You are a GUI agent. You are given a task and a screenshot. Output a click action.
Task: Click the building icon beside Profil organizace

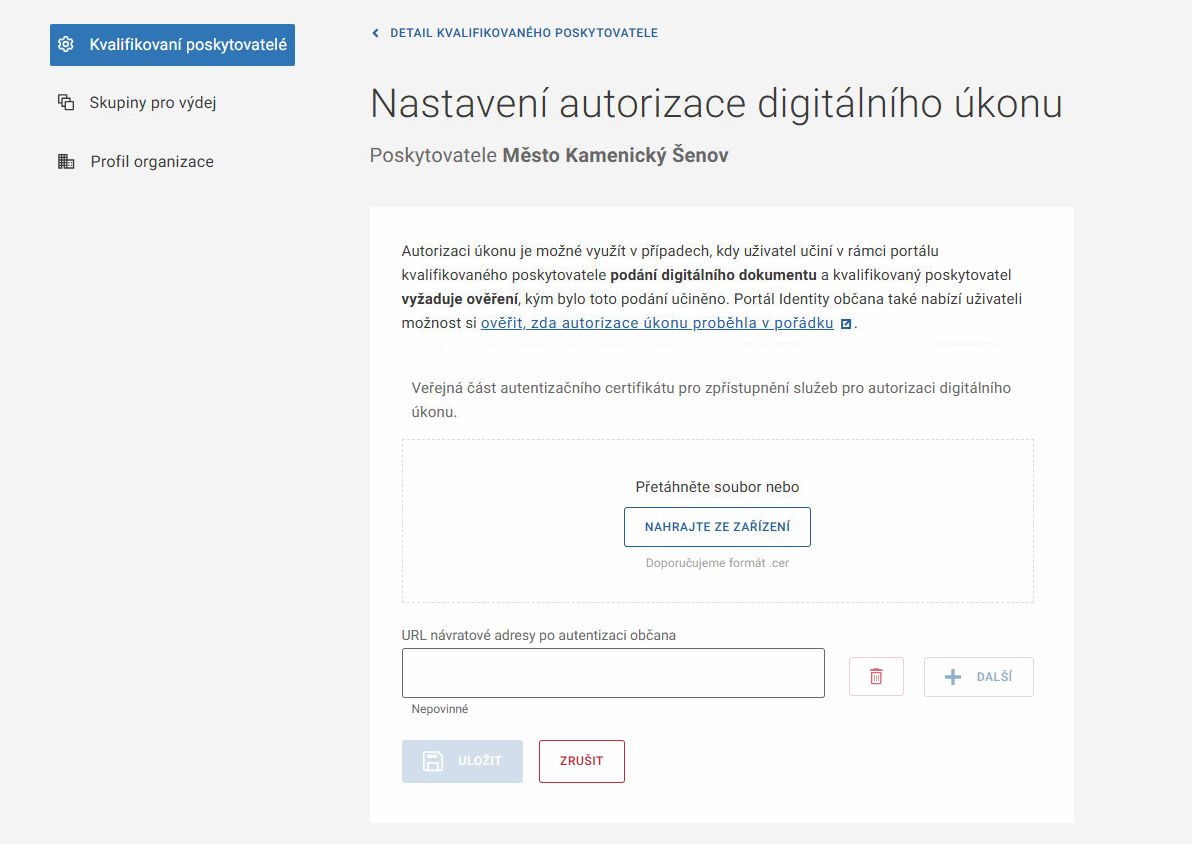click(66, 161)
